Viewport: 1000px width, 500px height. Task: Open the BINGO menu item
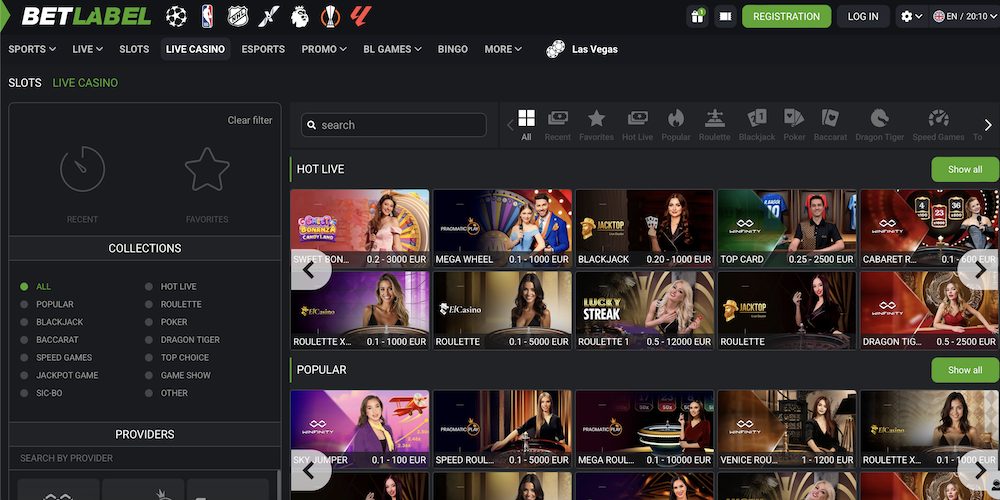(453, 49)
